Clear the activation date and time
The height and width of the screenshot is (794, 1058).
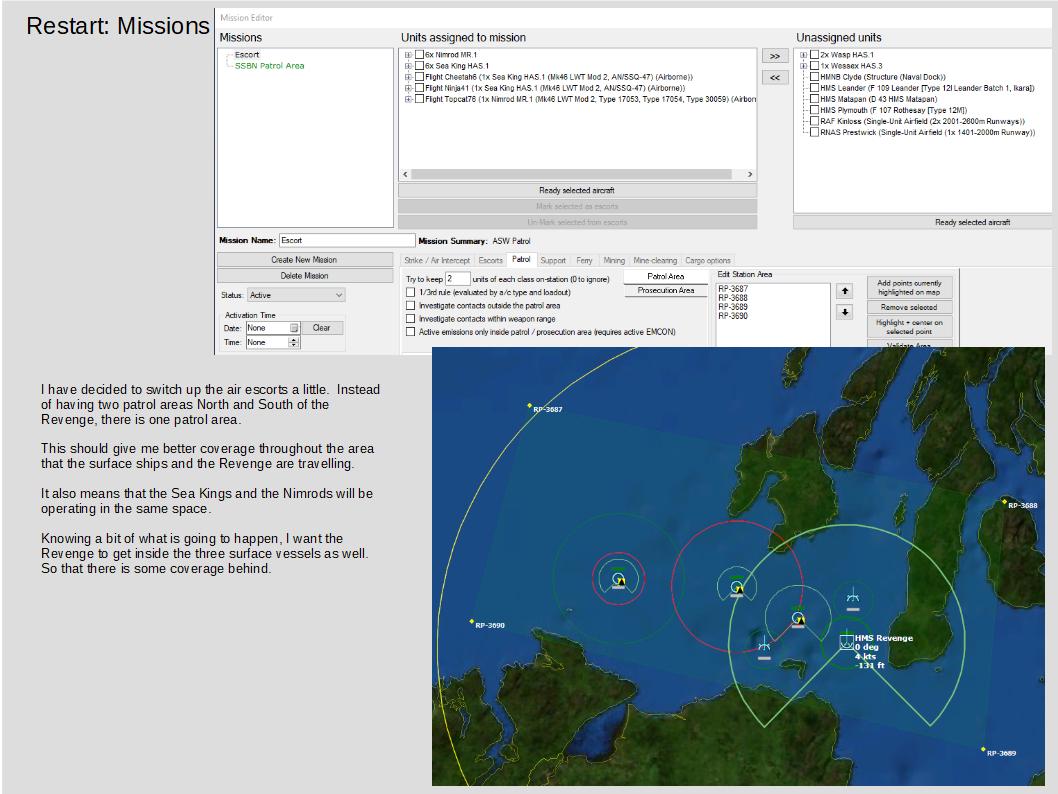[x=322, y=328]
